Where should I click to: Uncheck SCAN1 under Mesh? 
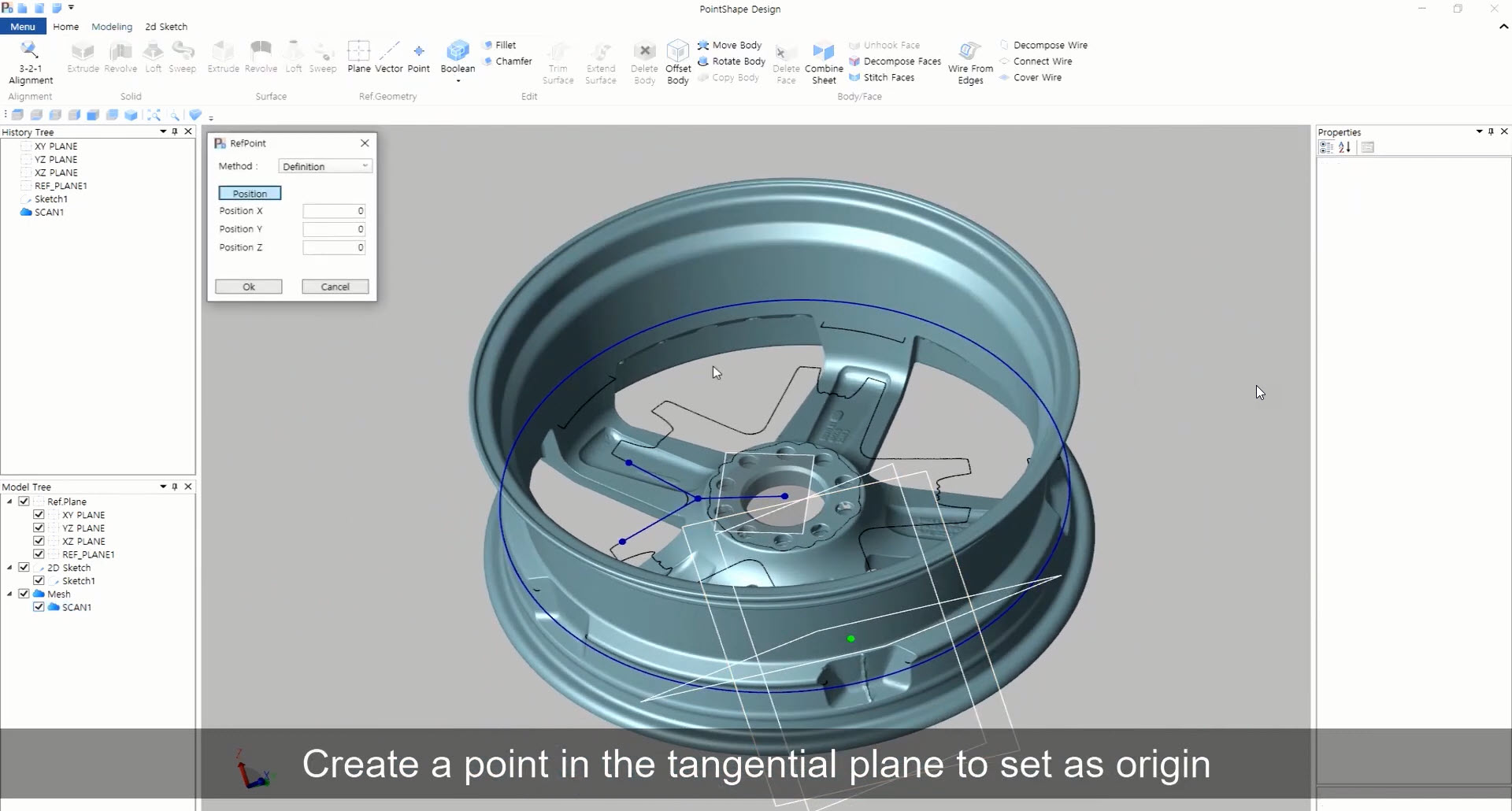click(x=39, y=606)
